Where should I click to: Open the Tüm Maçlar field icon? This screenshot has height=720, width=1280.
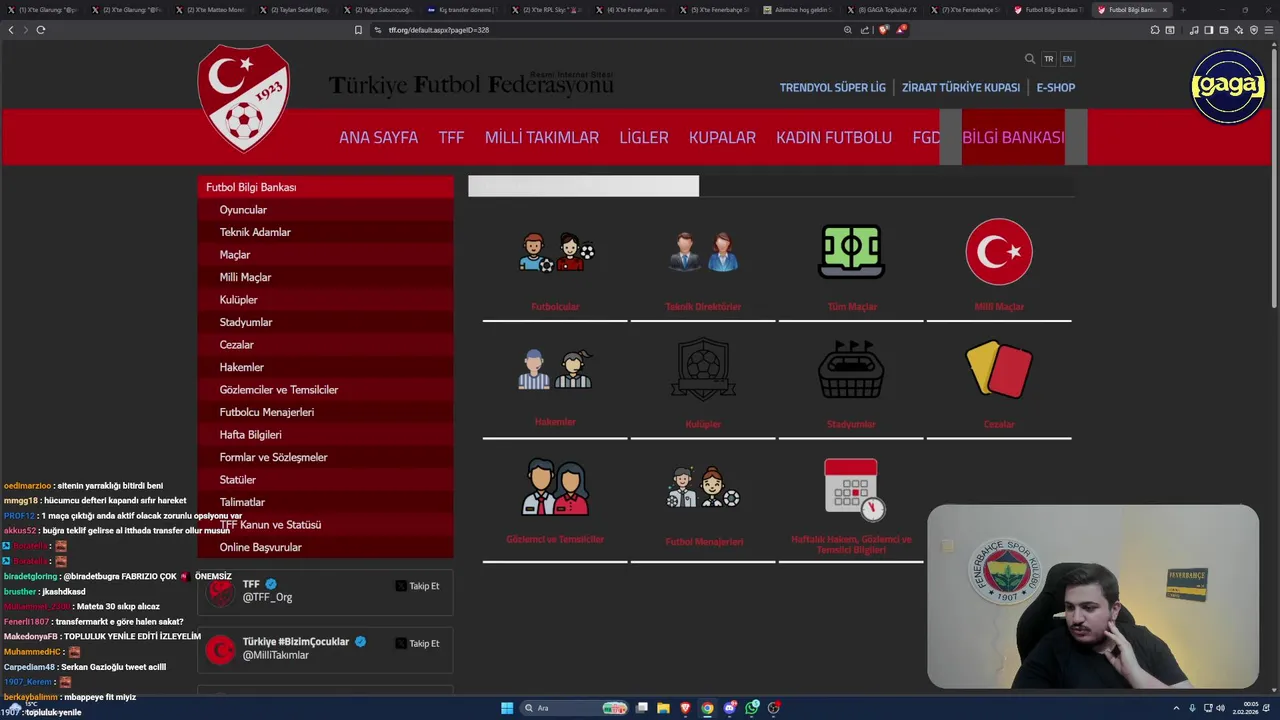click(851, 252)
